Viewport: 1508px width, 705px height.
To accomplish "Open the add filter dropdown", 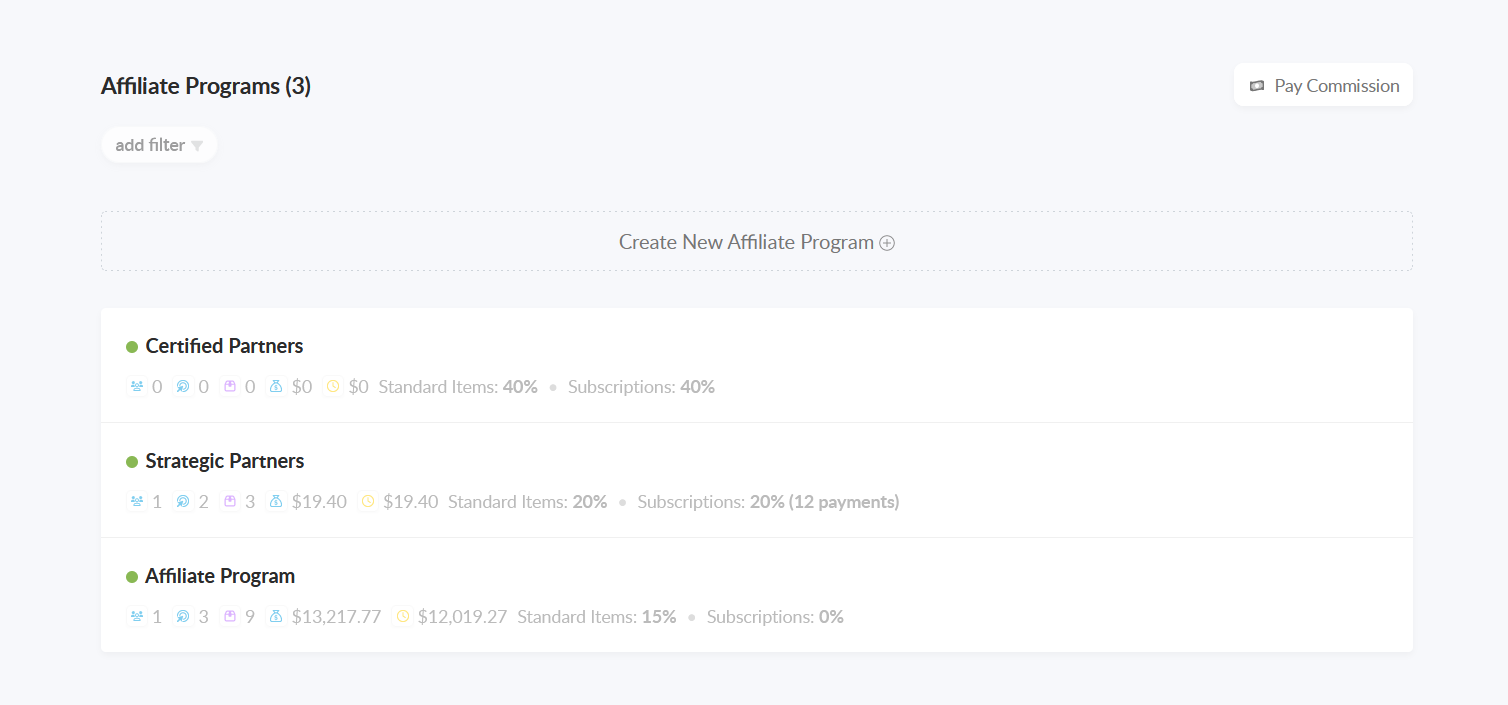I will pos(159,144).
